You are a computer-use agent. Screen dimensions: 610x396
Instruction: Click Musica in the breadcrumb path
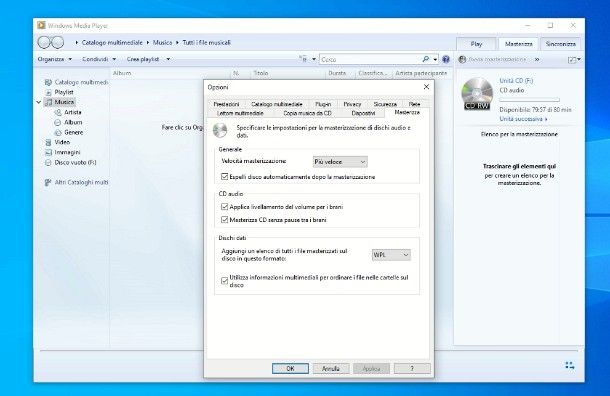click(x=162, y=42)
